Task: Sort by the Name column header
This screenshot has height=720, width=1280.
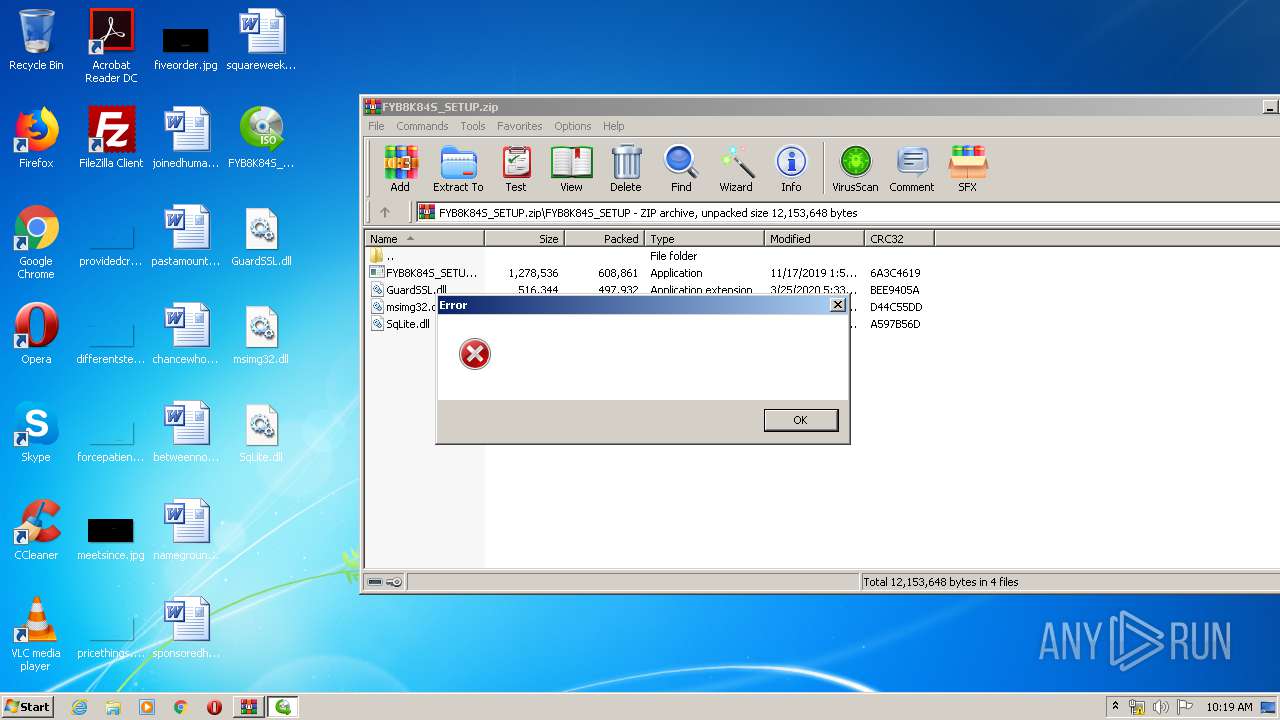Action: click(x=425, y=239)
